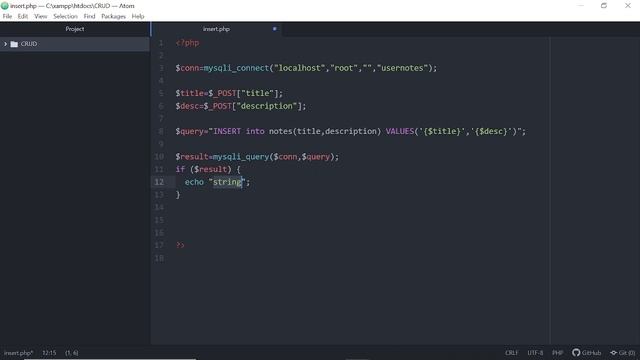This screenshot has height=360, width=640.
Task: Click the Atom app icon in title bar
Action: click(x=4, y=6)
